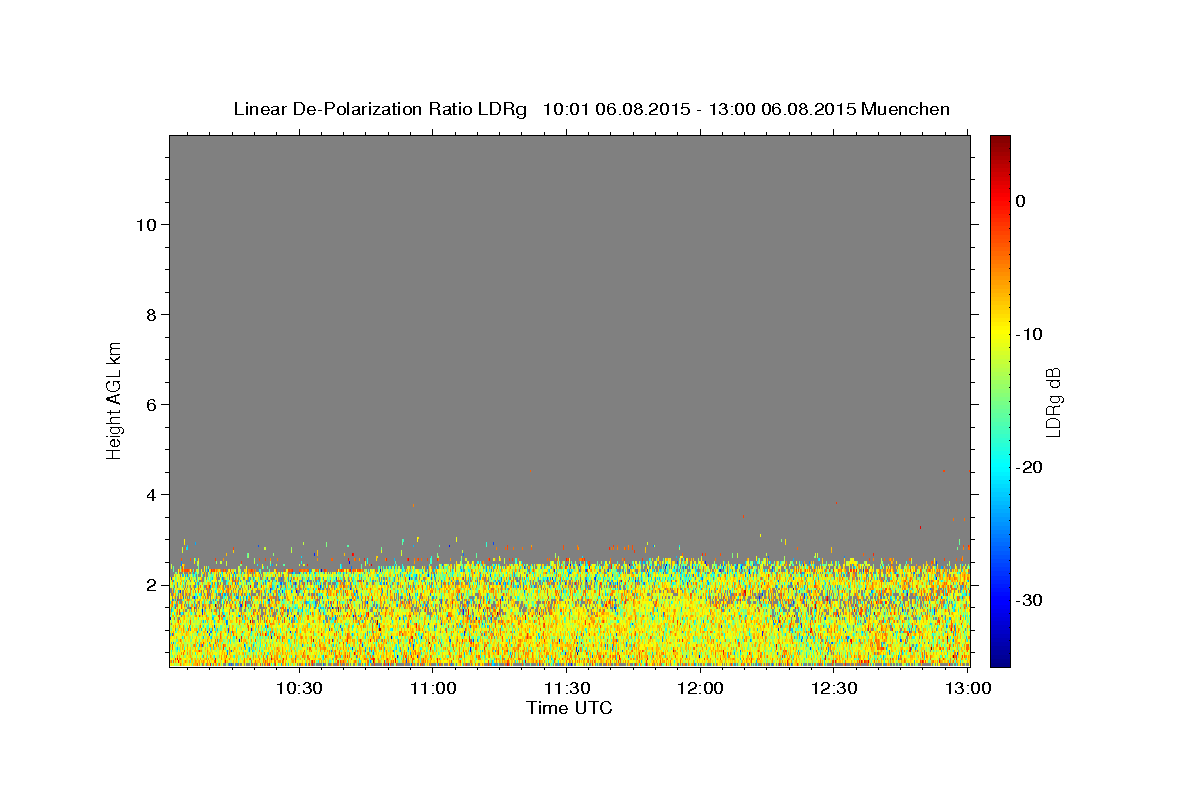Click the 12:00 time tick label

(700, 688)
